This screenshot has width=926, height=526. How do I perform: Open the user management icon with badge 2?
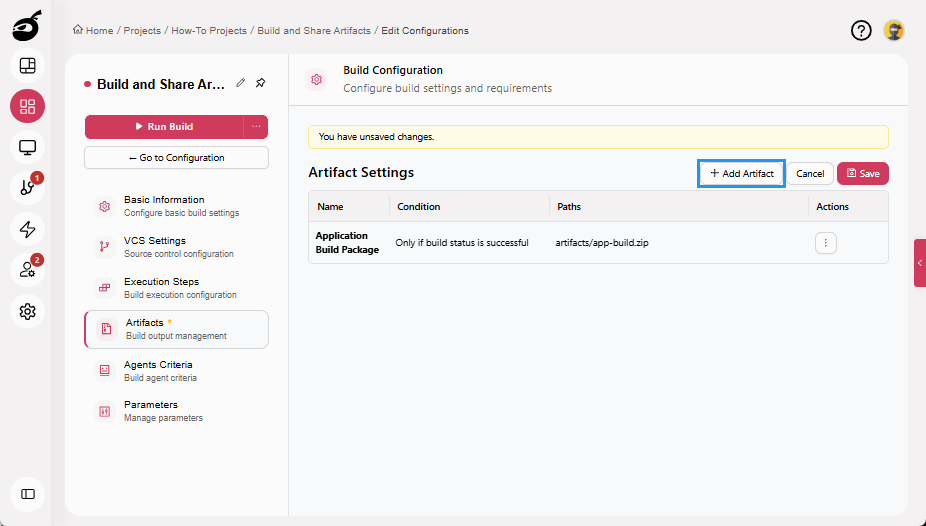point(28,270)
